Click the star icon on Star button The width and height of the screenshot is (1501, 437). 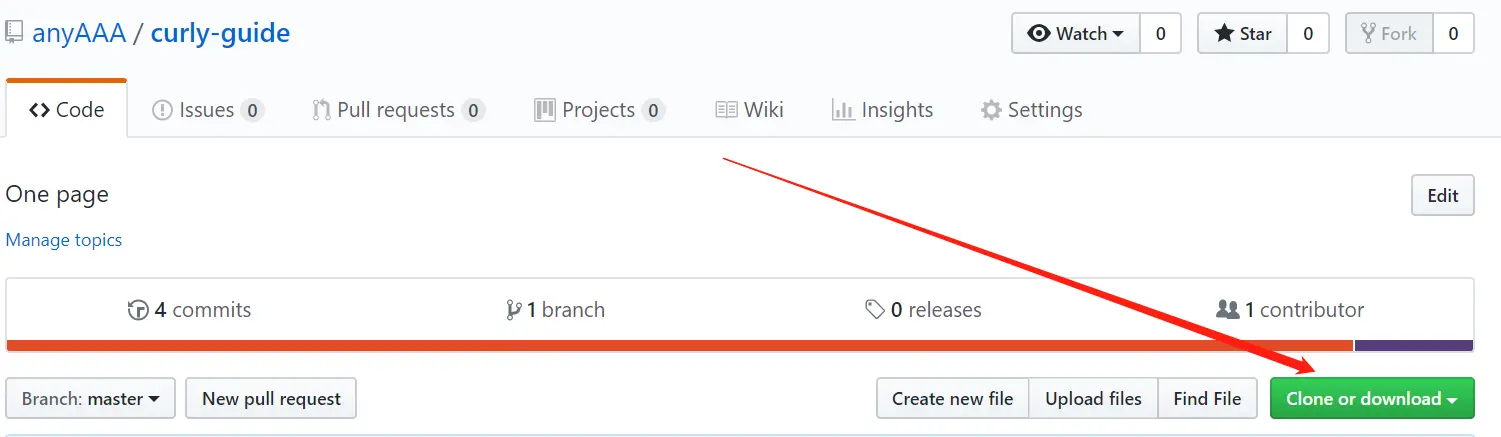tap(1224, 33)
